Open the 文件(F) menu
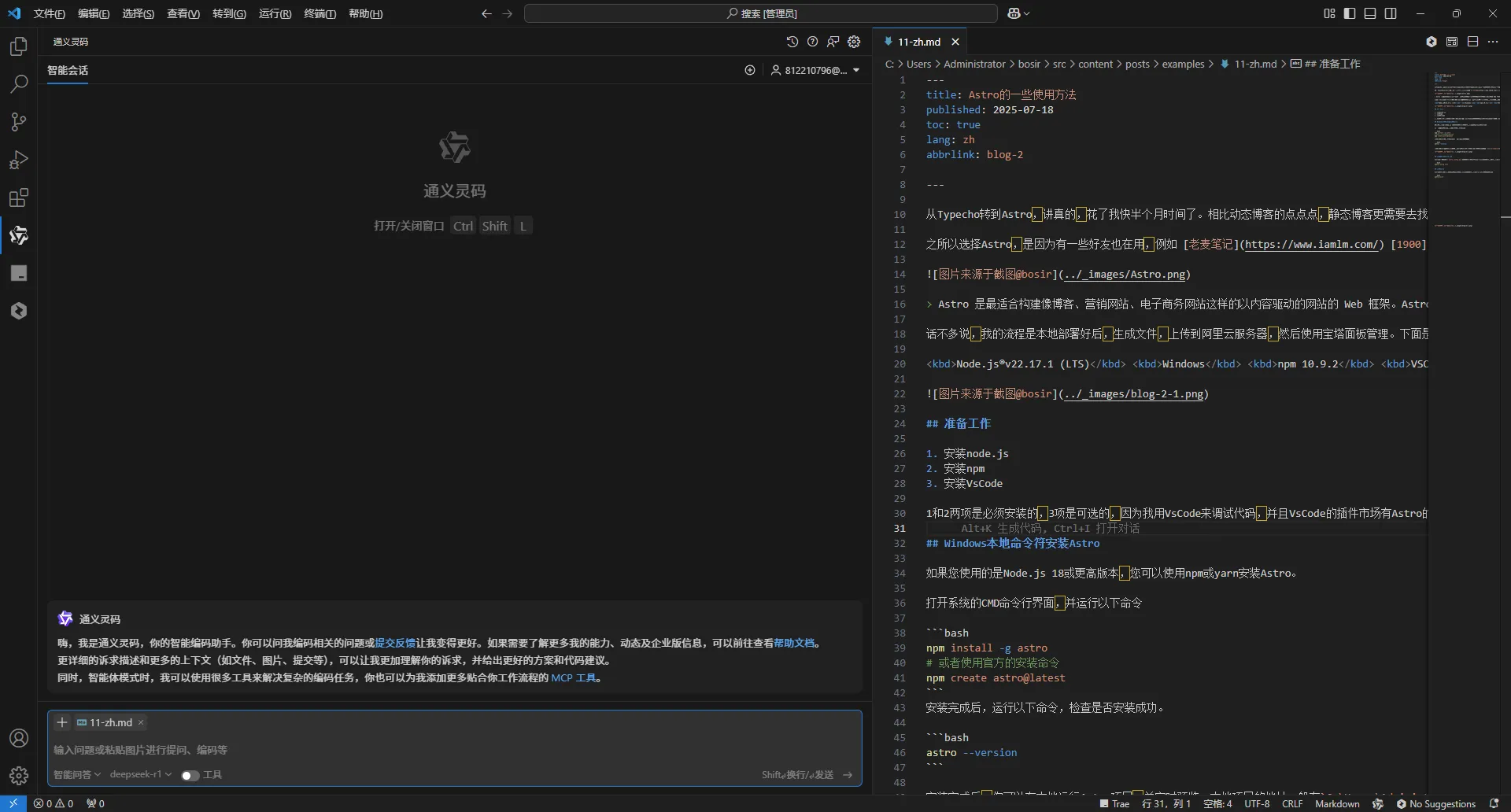This screenshot has height=812, width=1511. tap(49, 13)
